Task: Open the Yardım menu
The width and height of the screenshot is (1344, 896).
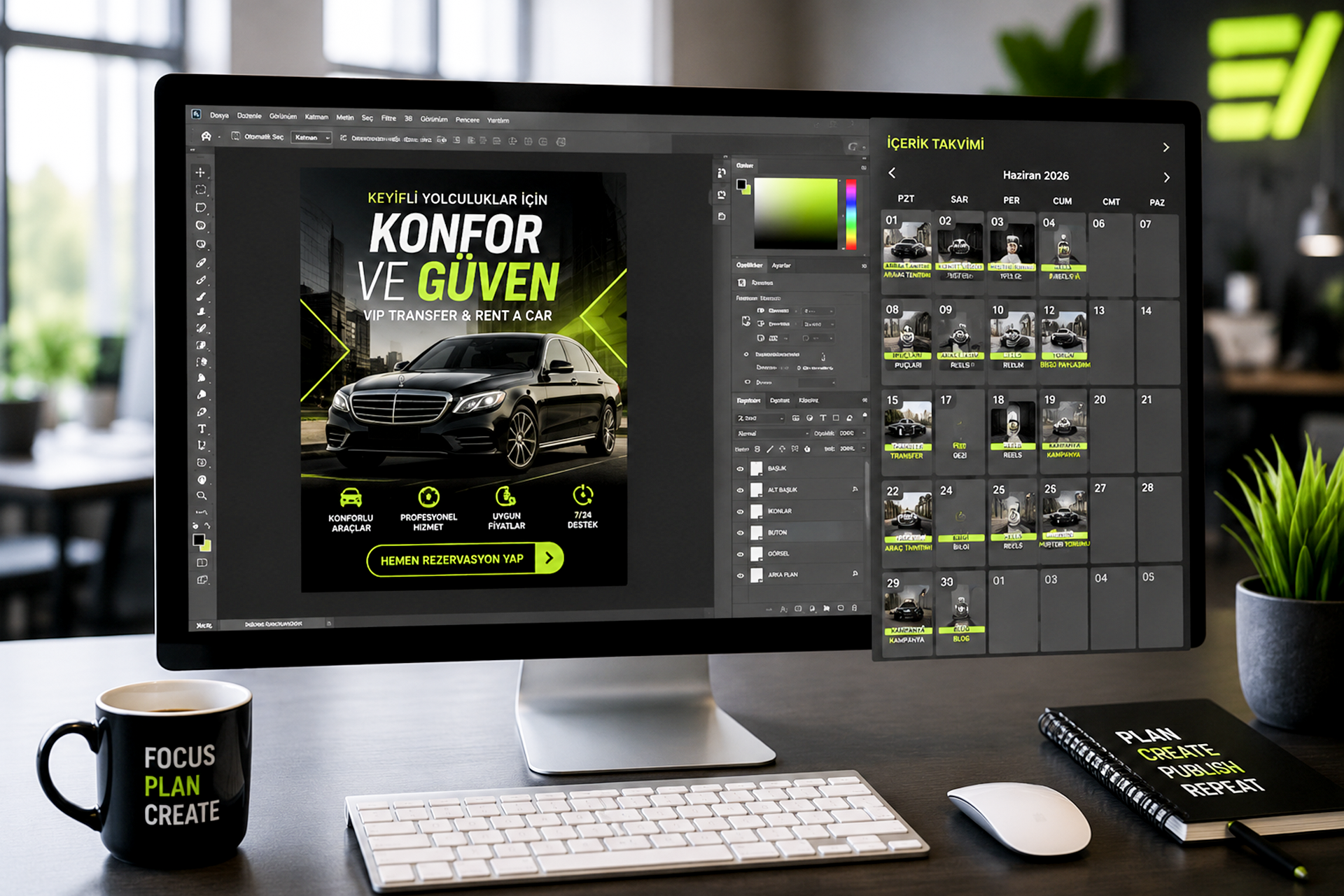Action: click(x=498, y=120)
